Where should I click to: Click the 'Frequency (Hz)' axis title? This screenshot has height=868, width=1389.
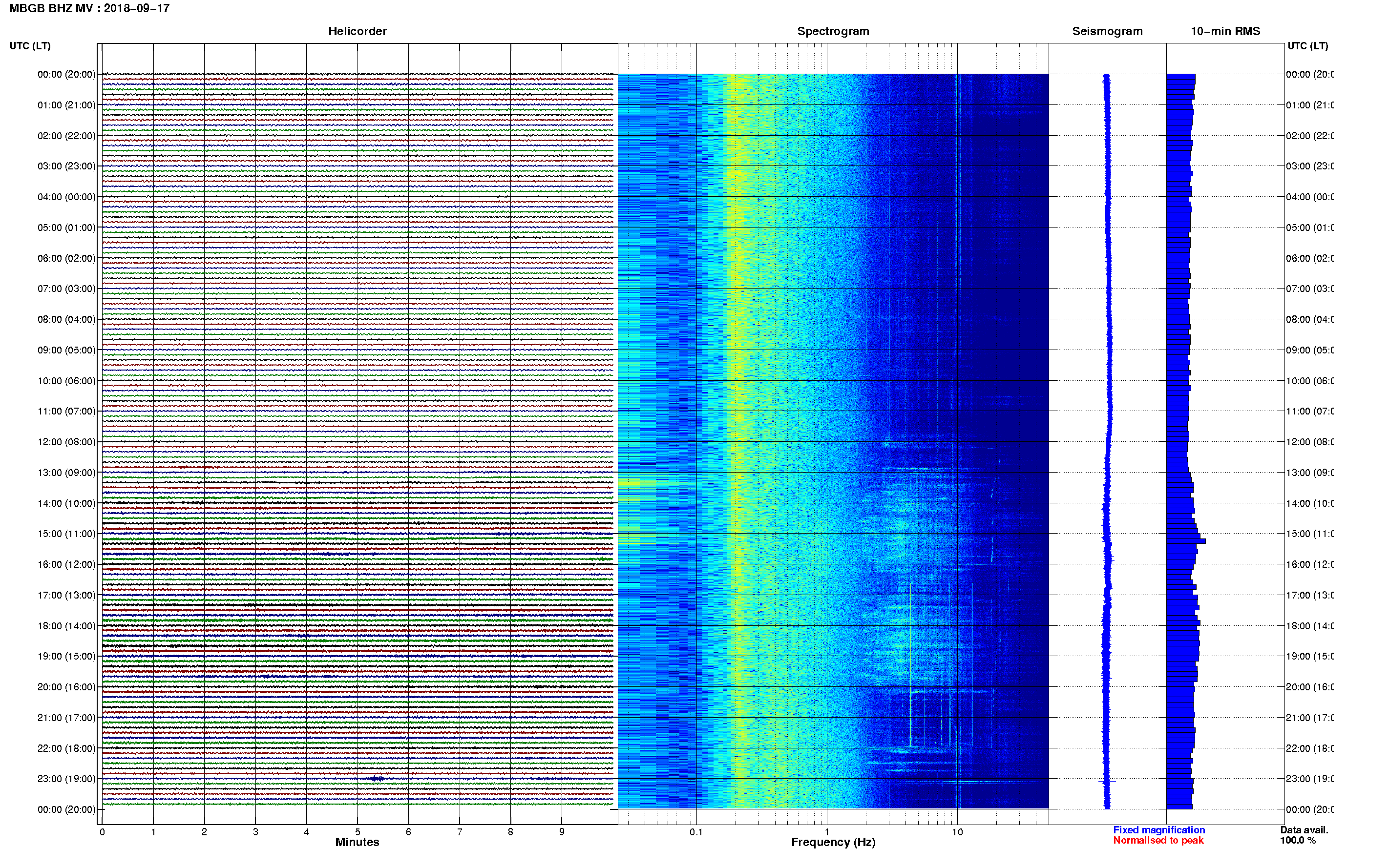pos(833,842)
